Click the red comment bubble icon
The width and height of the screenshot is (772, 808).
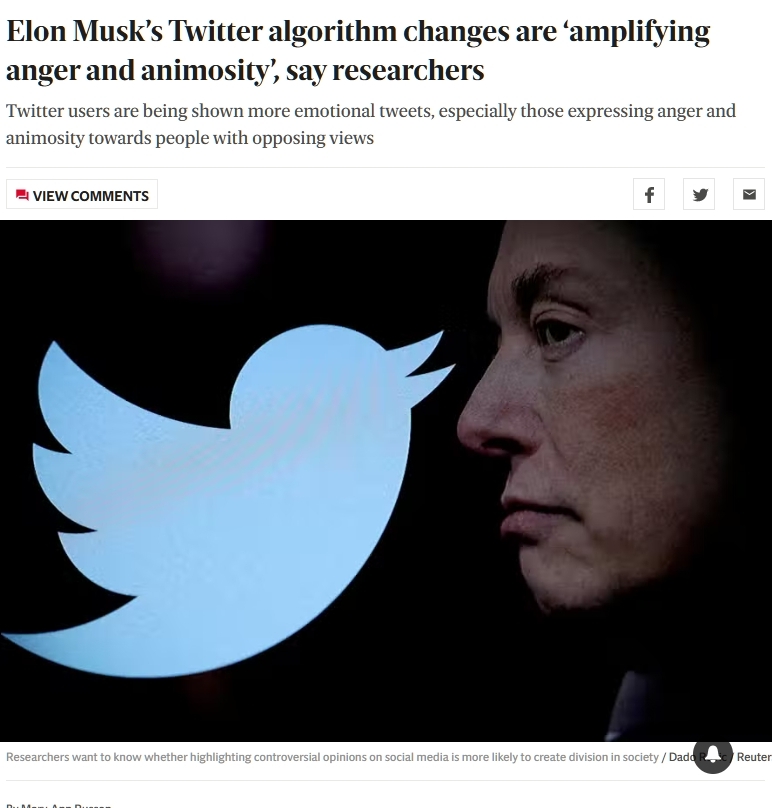pos(22,195)
